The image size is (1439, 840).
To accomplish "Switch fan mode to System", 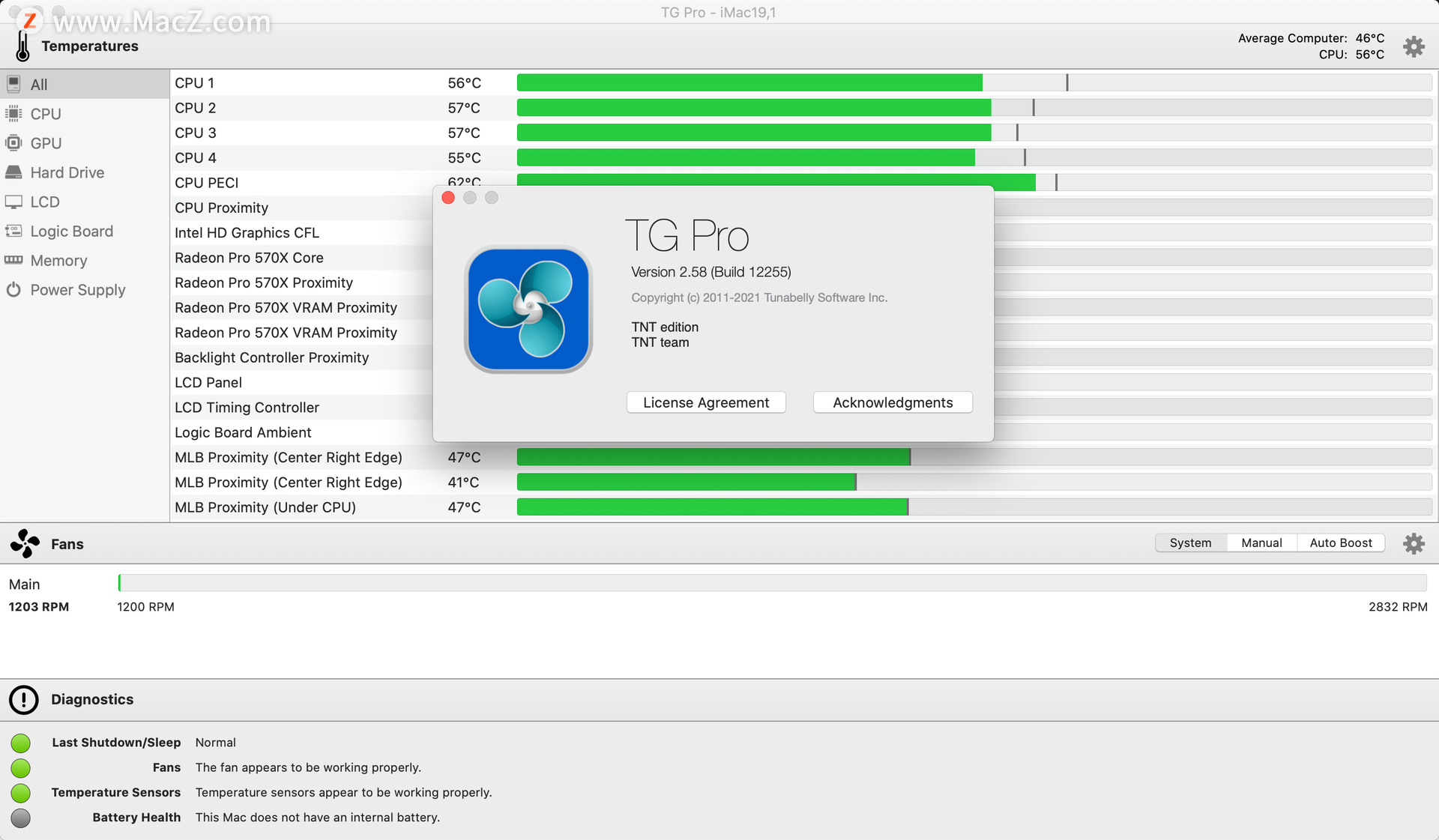I will point(1190,543).
